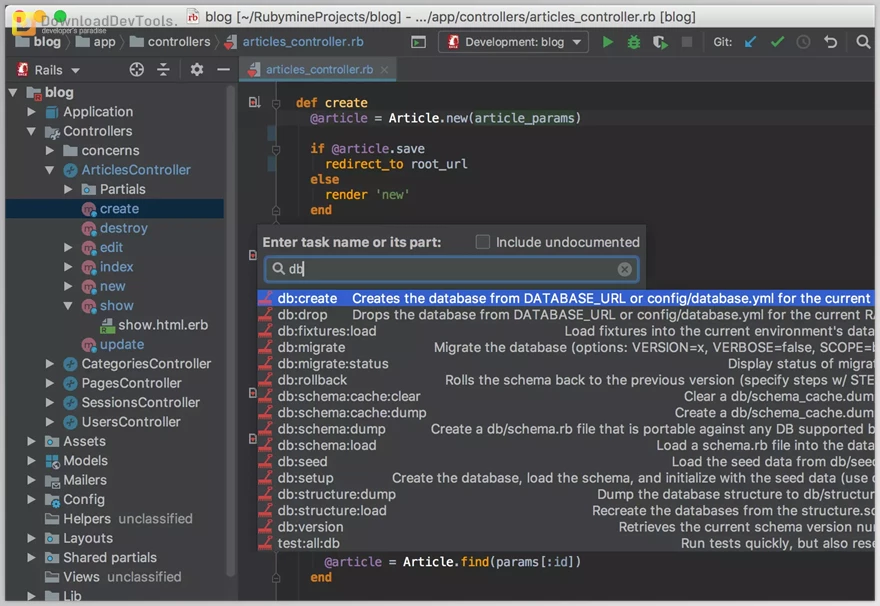Screen dimensions: 880x606
Task: Open Search Everywhere magnifier icon
Action: tap(863, 42)
